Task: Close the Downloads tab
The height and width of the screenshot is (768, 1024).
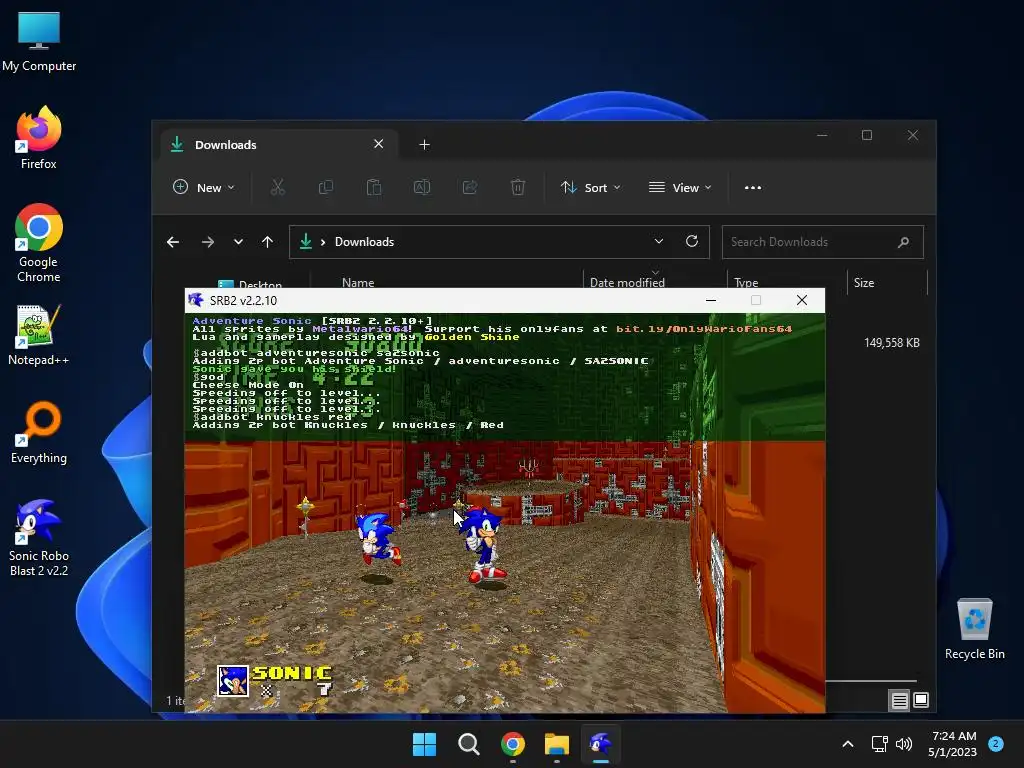Action: (x=379, y=144)
